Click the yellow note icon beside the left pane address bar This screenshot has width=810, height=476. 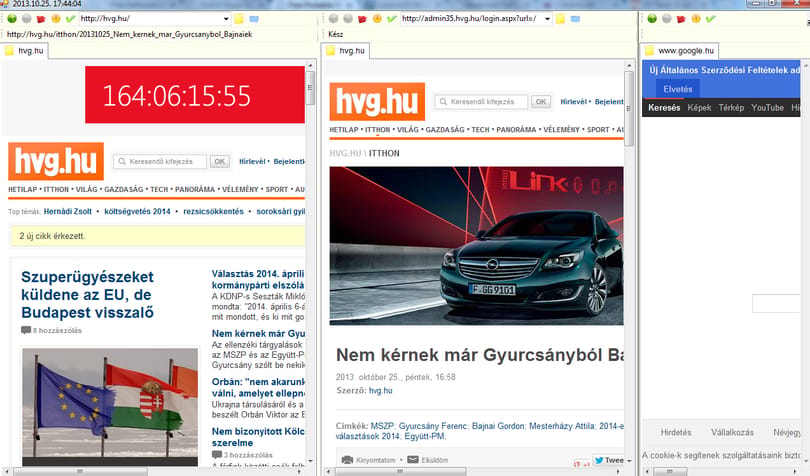(x=239, y=19)
